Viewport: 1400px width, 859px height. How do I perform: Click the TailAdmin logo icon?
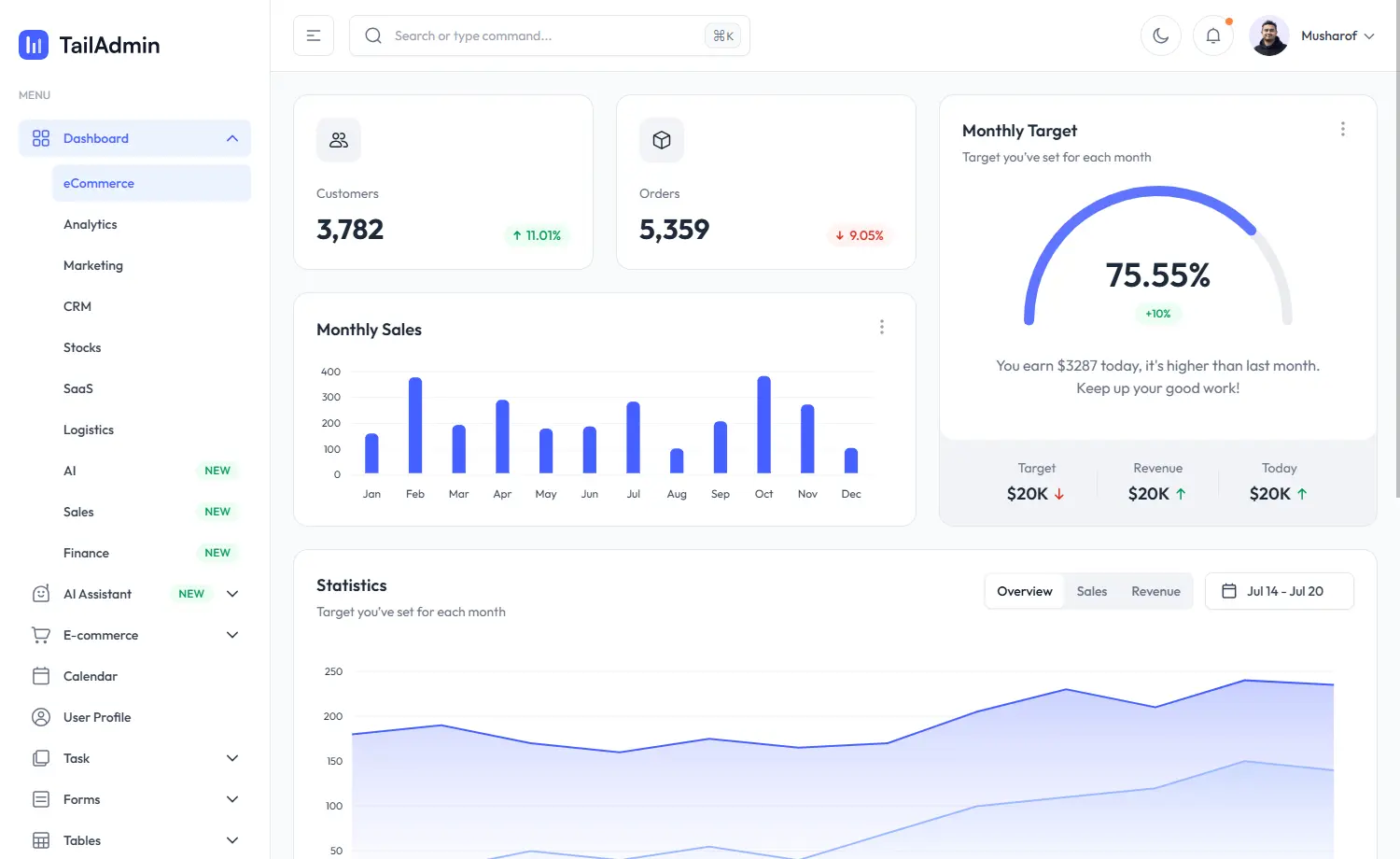point(34,44)
